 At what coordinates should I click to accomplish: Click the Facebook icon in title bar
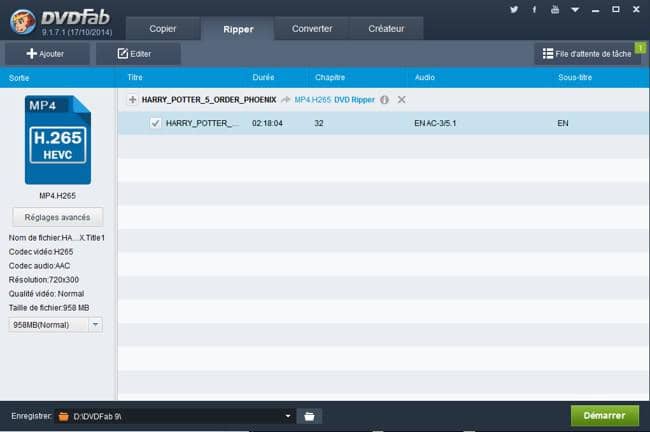(x=534, y=10)
